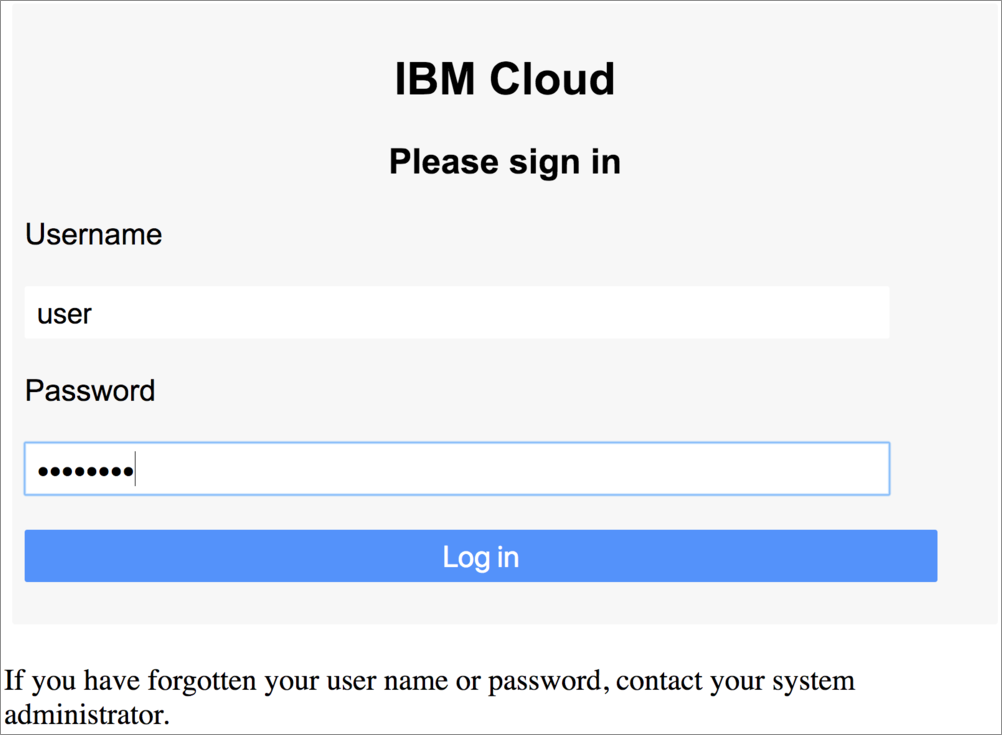The width and height of the screenshot is (1002, 735).
Task: Click the 'IBM Cloud' heading text
Action: (505, 79)
